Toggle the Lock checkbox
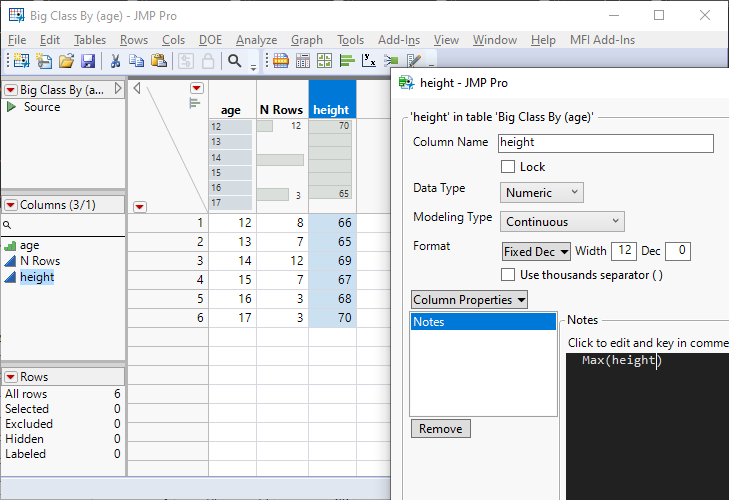Image resolution: width=729 pixels, height=500 pixels. pyautogui.click(x=508, y=167)
